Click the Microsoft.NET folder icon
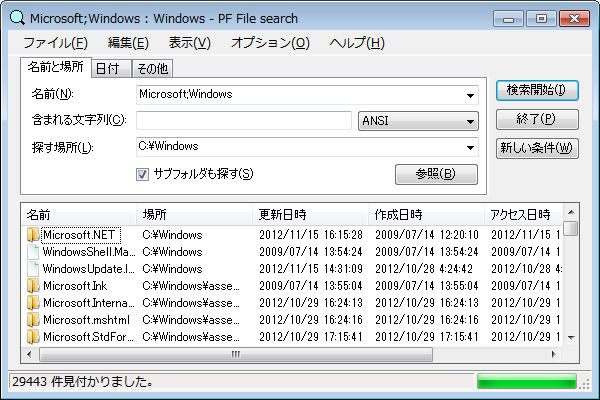Screen dimensions: 600x400 tap(33, 235)
